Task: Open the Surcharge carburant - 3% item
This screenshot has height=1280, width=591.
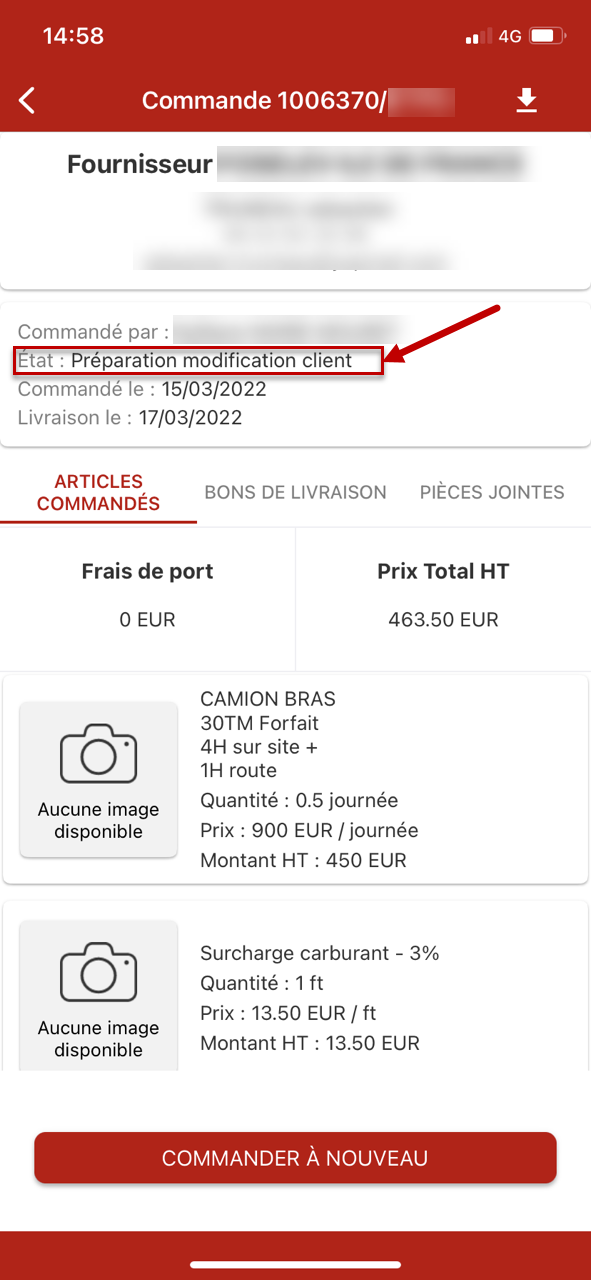Action: pyautogui.click(x=295, y=987)
